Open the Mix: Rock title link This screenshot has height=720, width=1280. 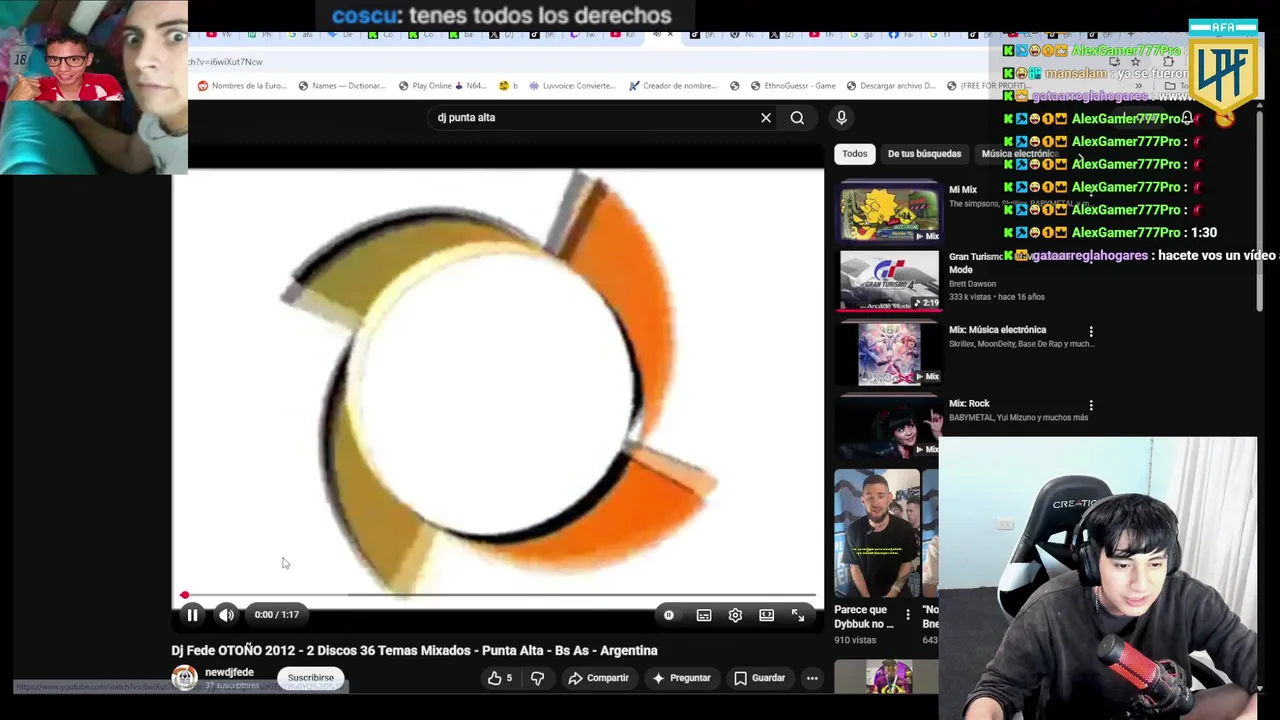tap(969, 403)
